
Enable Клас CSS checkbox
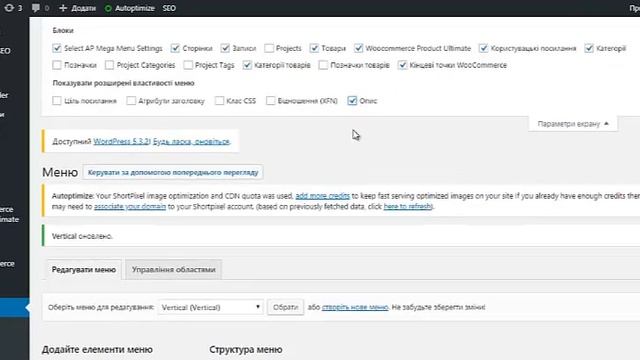coord(219,100)
